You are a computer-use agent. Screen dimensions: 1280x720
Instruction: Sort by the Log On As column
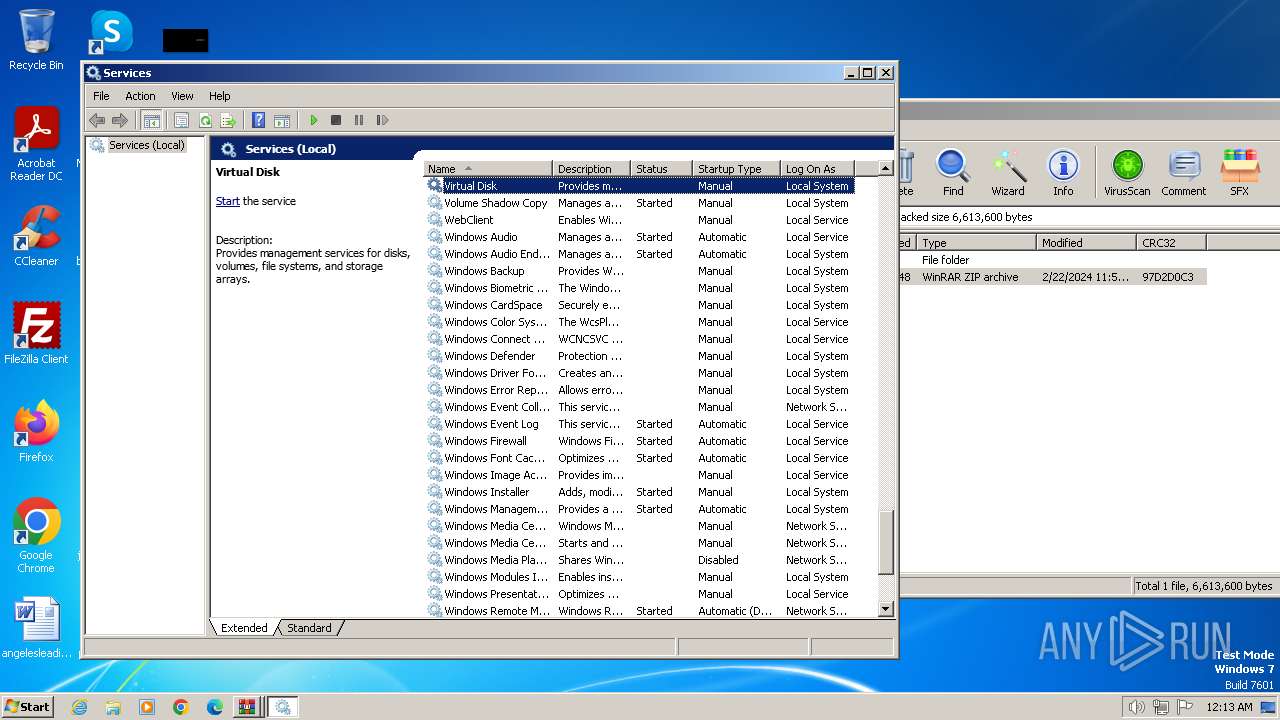point(816,169)
